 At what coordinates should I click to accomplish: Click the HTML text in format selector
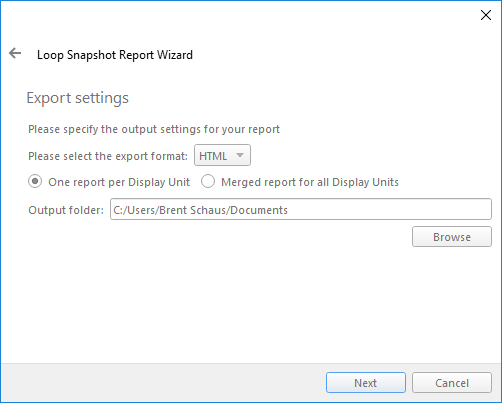pyautogui.click(x=213, y=156)
